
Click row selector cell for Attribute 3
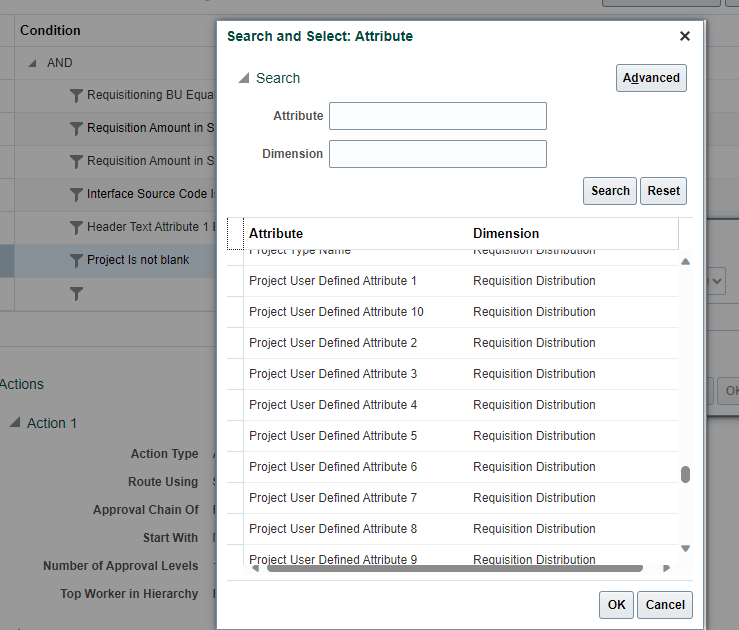(235, 374)
